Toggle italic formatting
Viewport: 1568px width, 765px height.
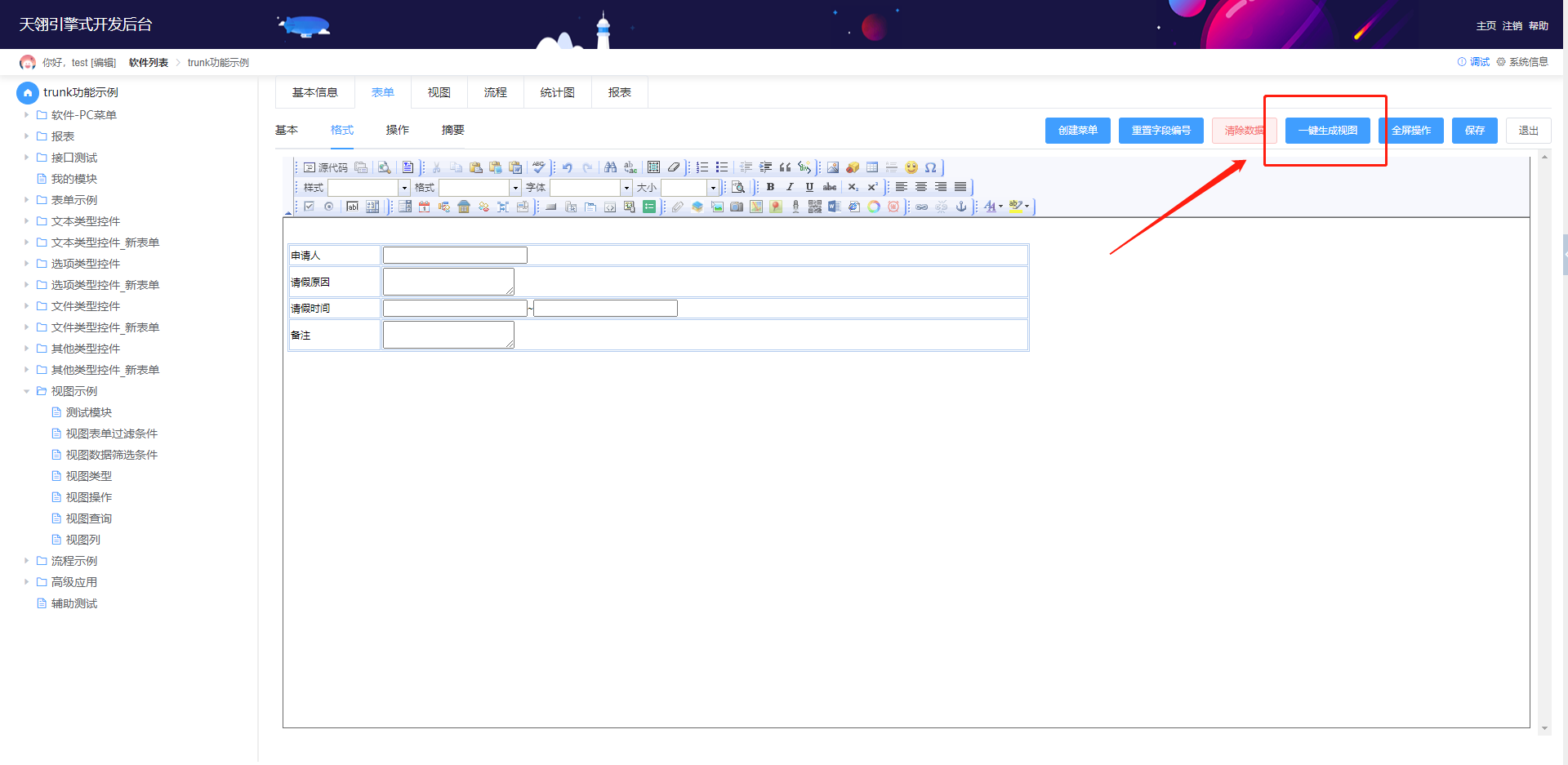click(x=790, y=187)
